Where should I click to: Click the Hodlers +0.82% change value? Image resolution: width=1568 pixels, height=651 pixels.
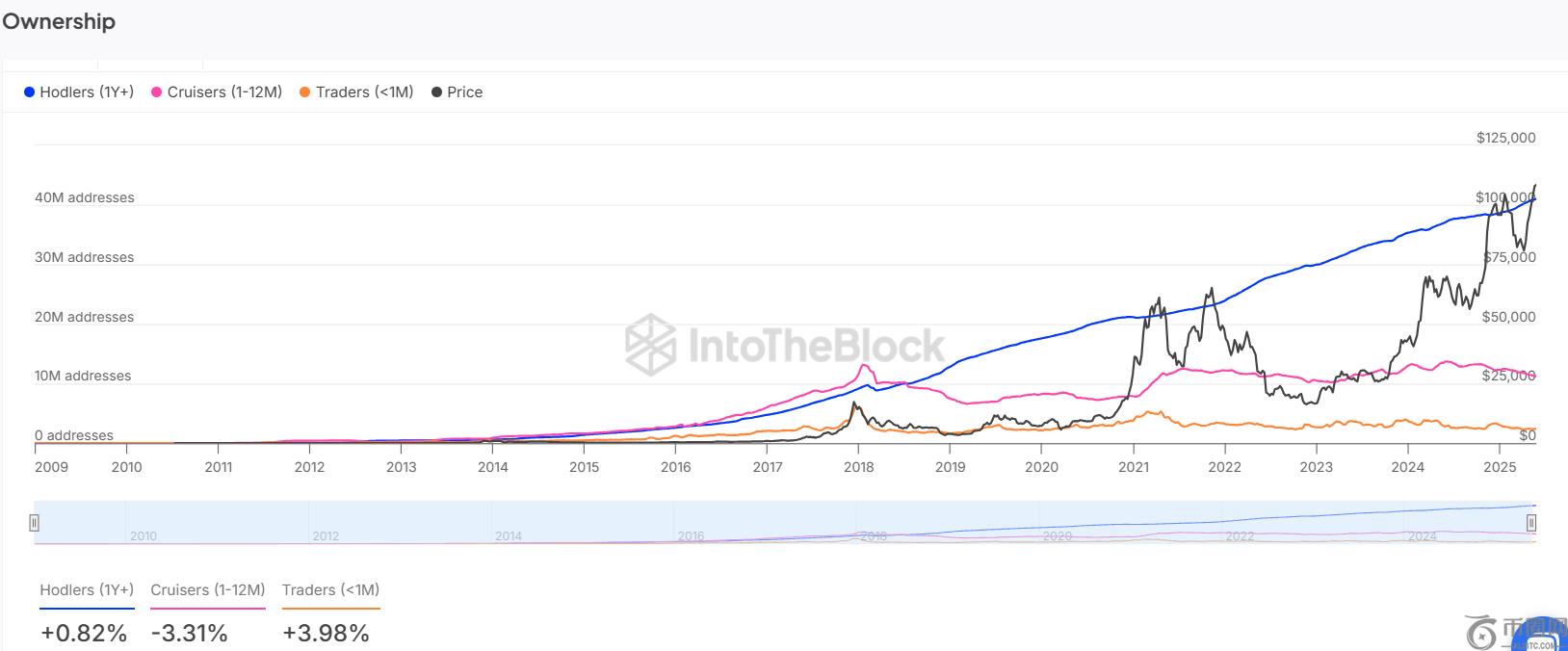pyautogui.click(x=84, y=633)
